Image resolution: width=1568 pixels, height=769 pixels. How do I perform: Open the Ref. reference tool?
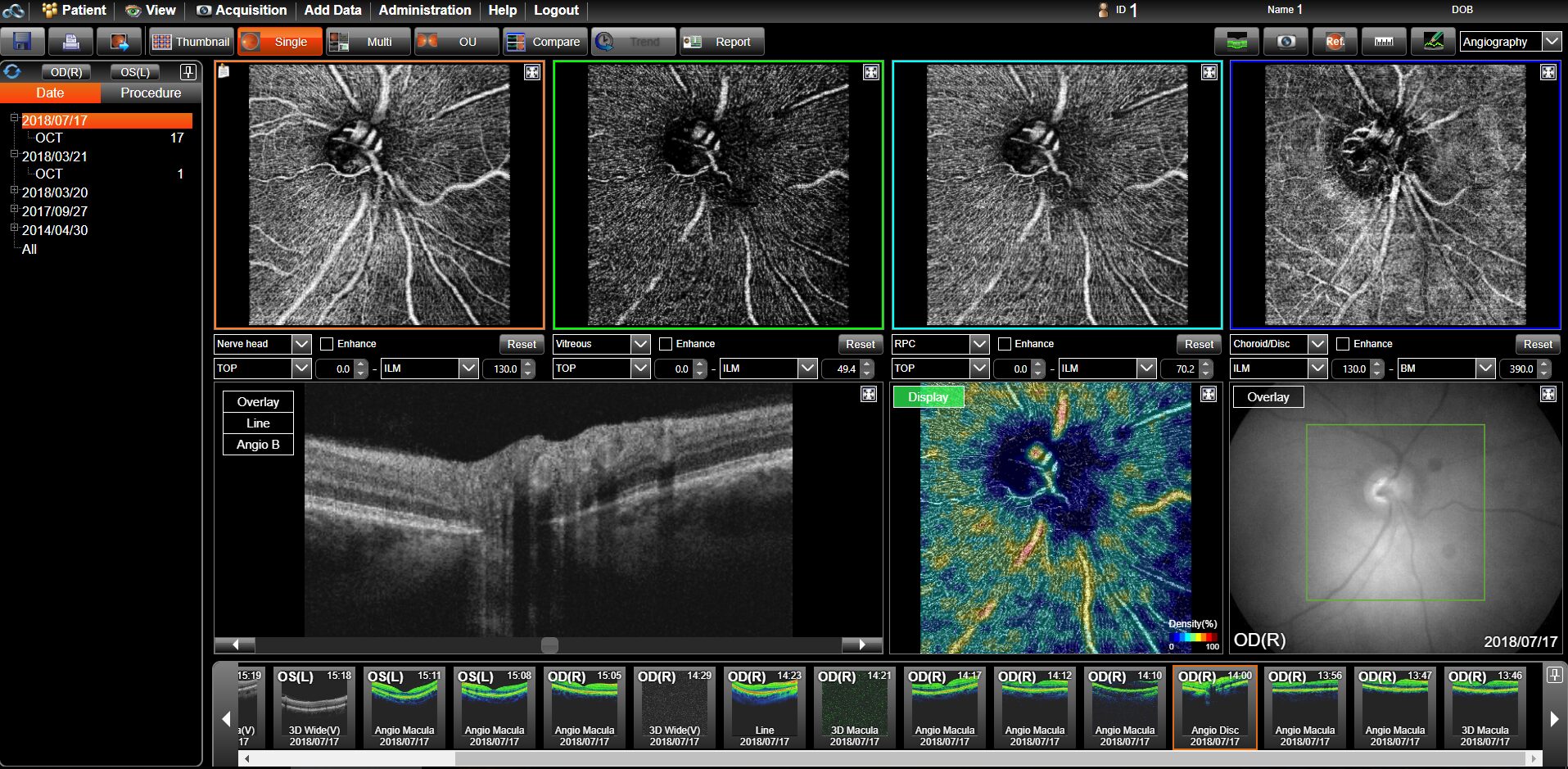1335,42
